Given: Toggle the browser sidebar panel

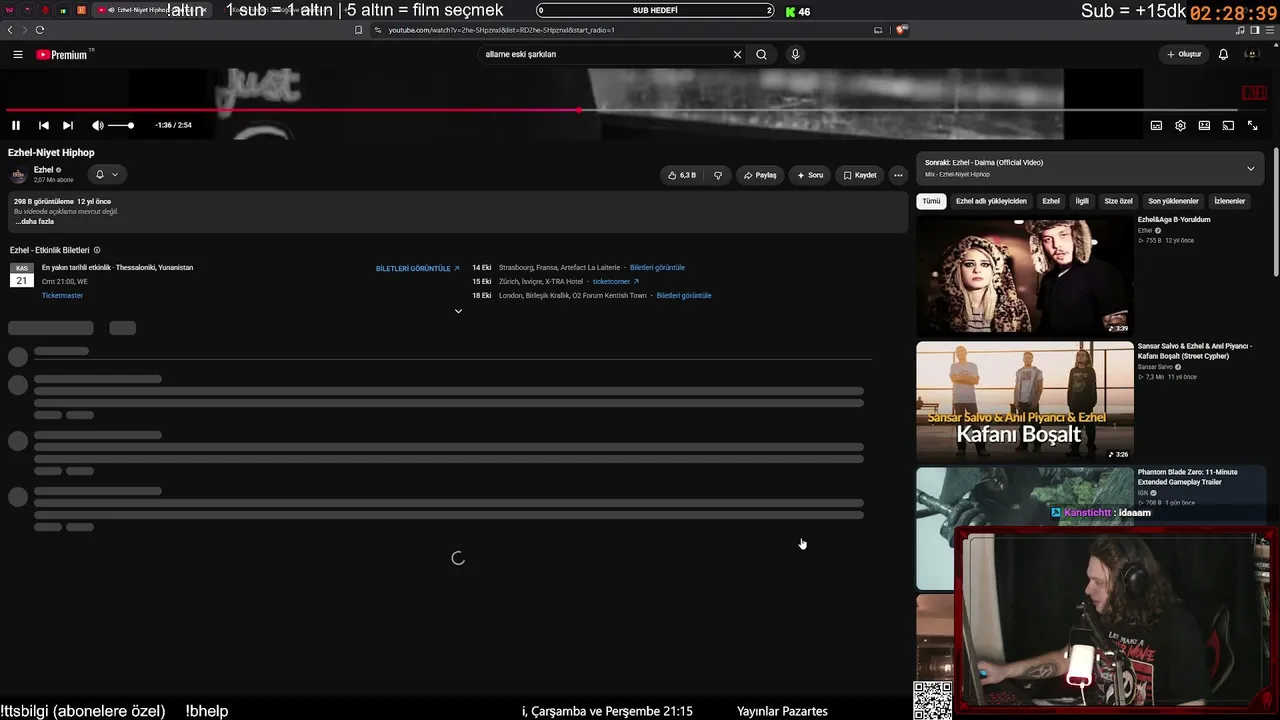Looking at the screenshot, I should [x=1255, y=30].
